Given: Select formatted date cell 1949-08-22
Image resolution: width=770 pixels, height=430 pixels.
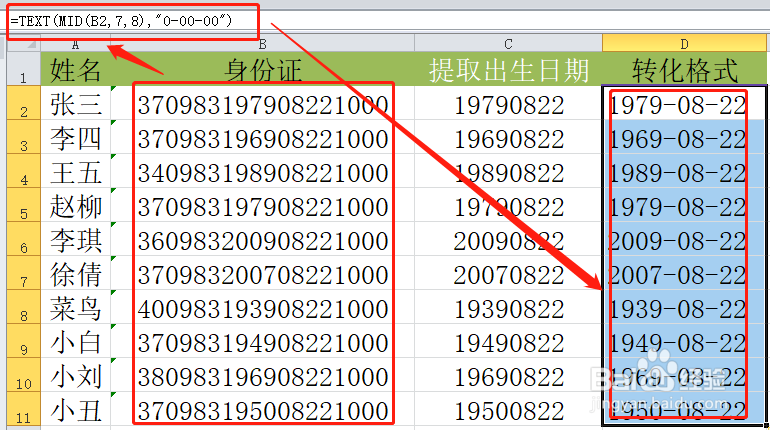Looking at the screenshot, I should point(684,341).
